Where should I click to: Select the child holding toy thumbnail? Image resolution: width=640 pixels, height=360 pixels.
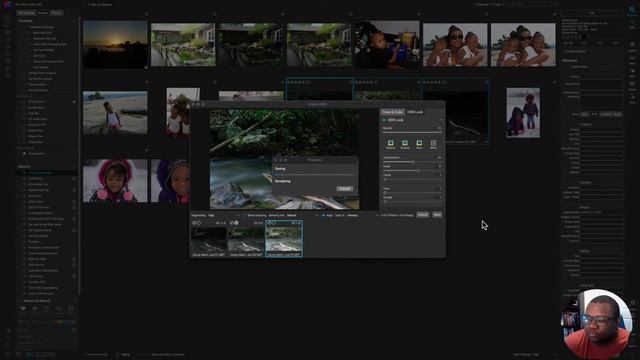[x=387, y=44]
